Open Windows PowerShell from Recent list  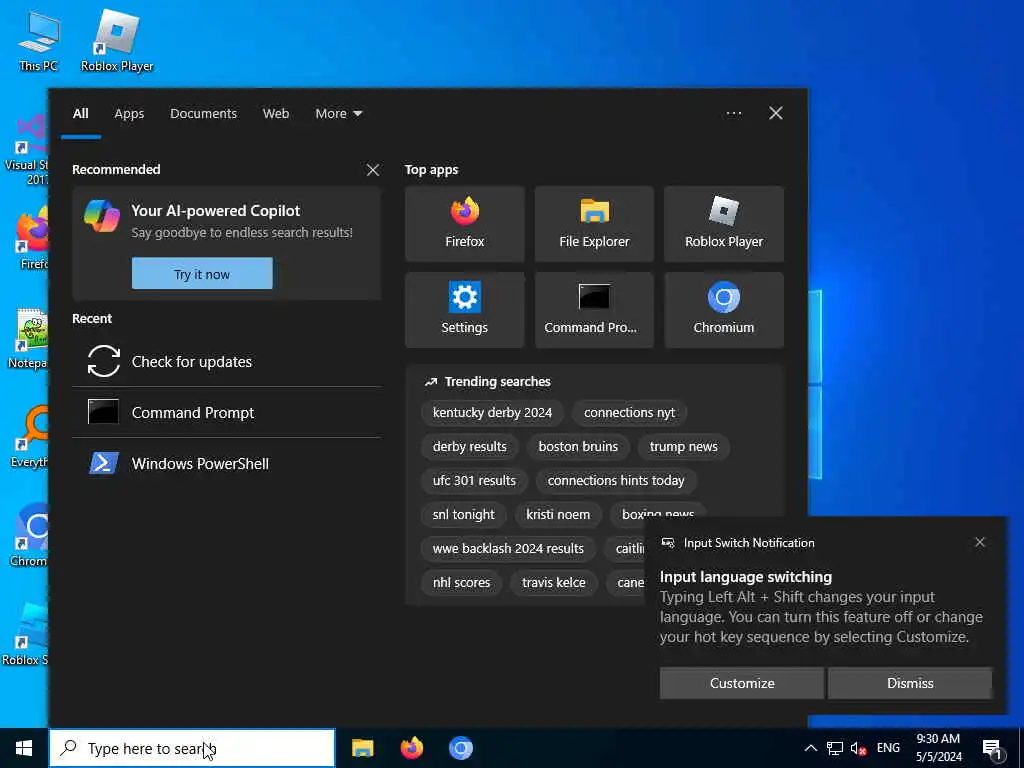(227, 464)
